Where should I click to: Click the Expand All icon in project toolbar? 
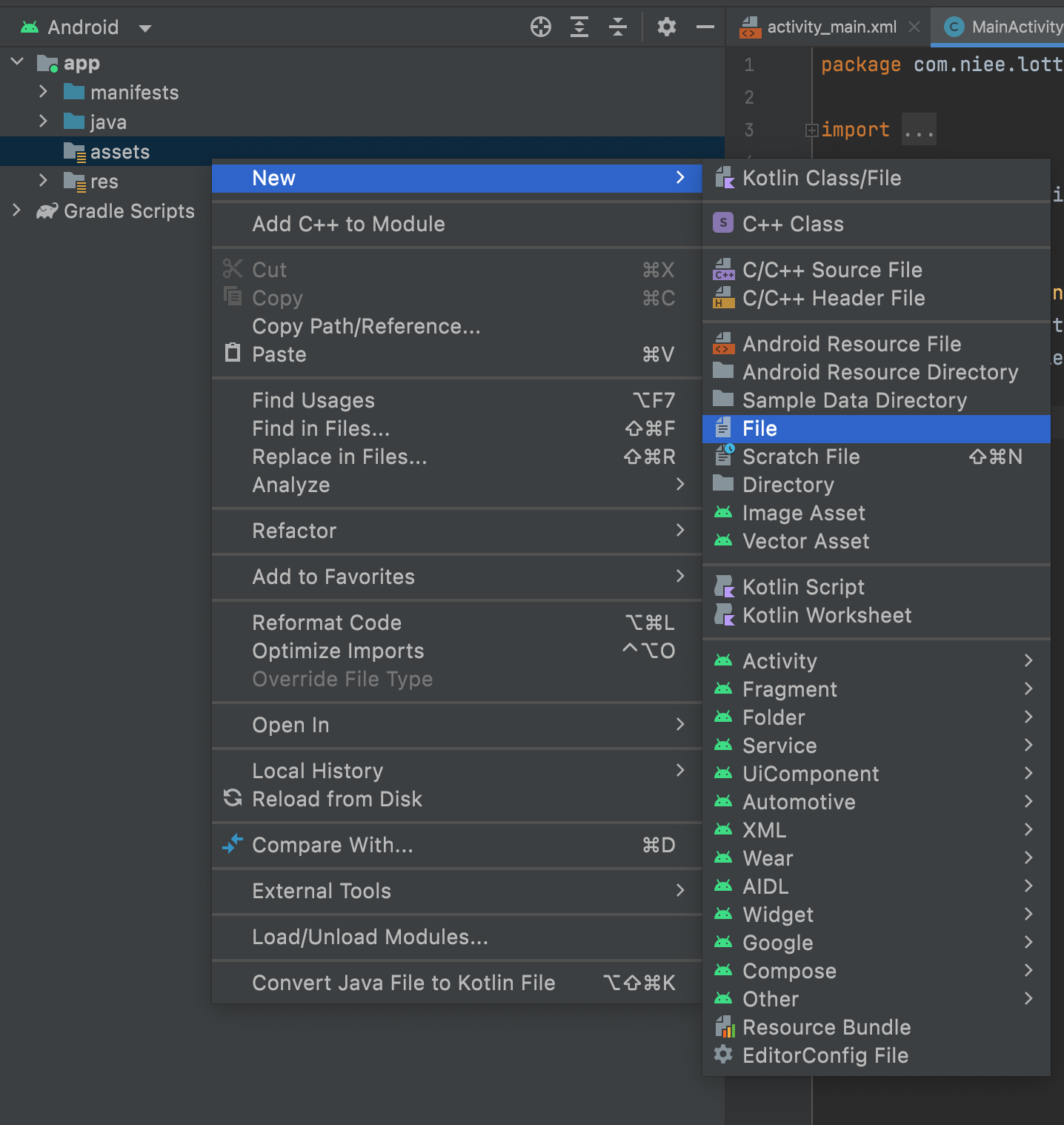(x=579, y=27)
